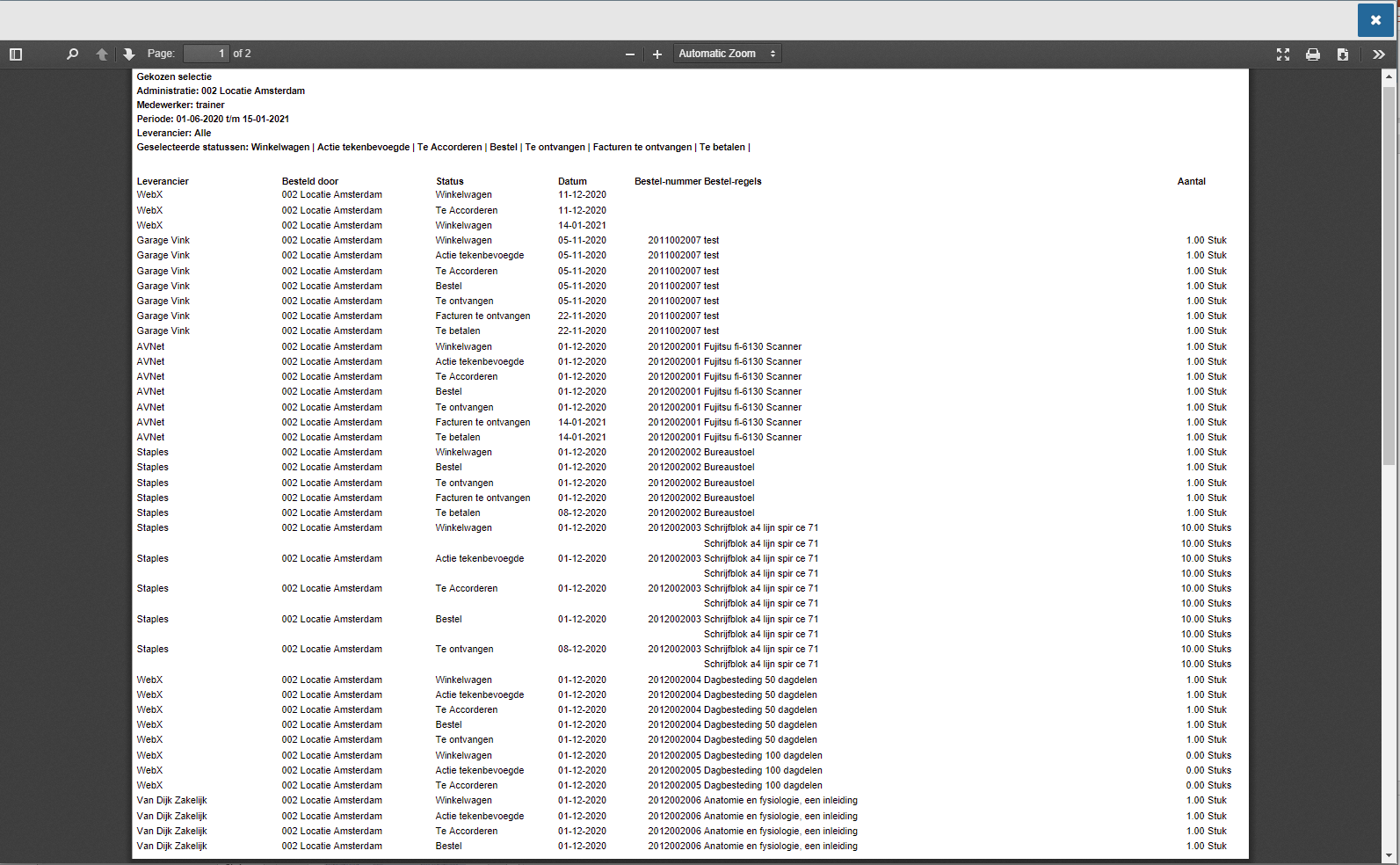Screen dimensions: 1400x865
Task: Click the Status column header
Action: [x=449, y=181]
